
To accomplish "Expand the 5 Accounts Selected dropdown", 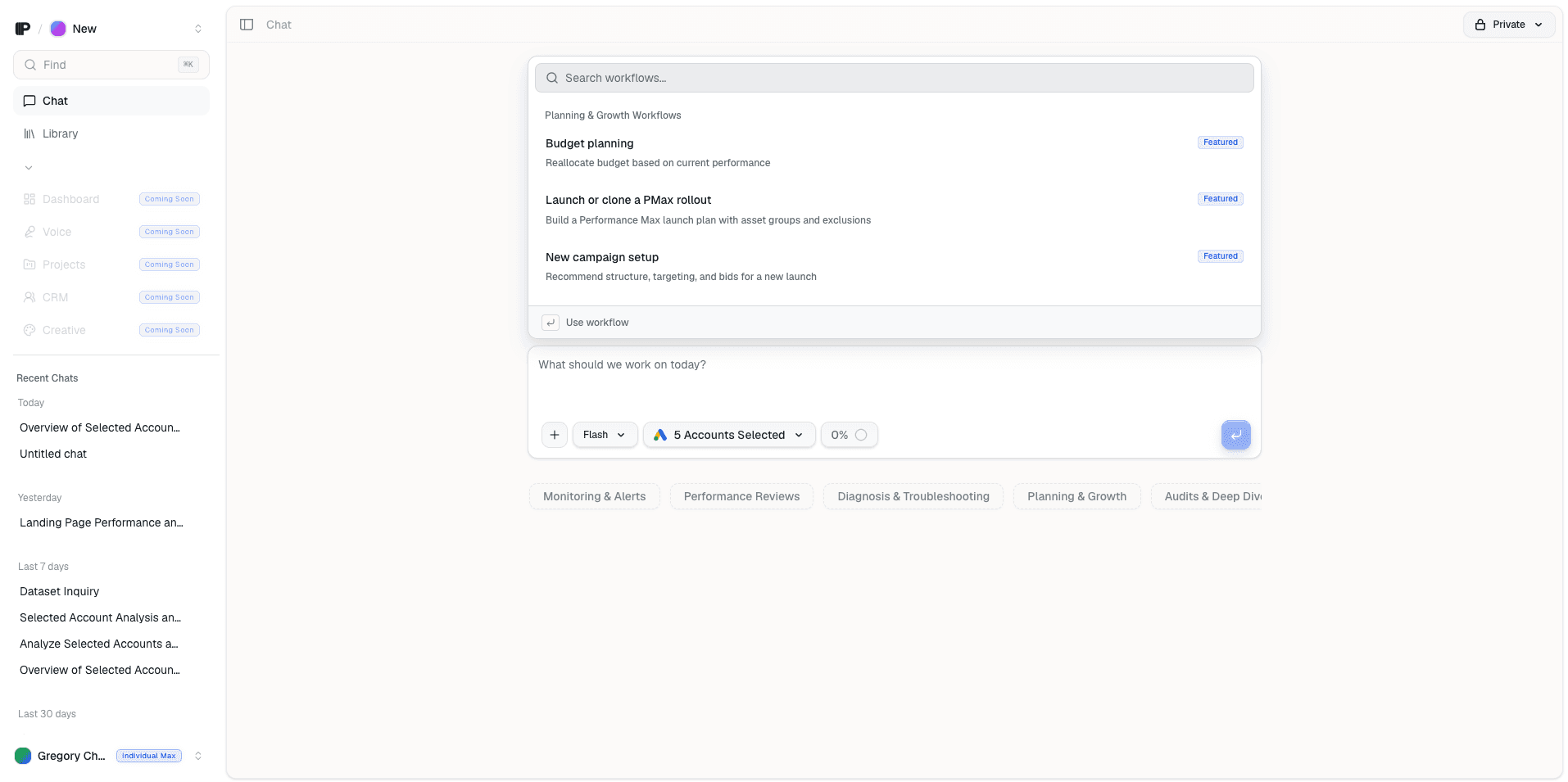I will (729, 435).
